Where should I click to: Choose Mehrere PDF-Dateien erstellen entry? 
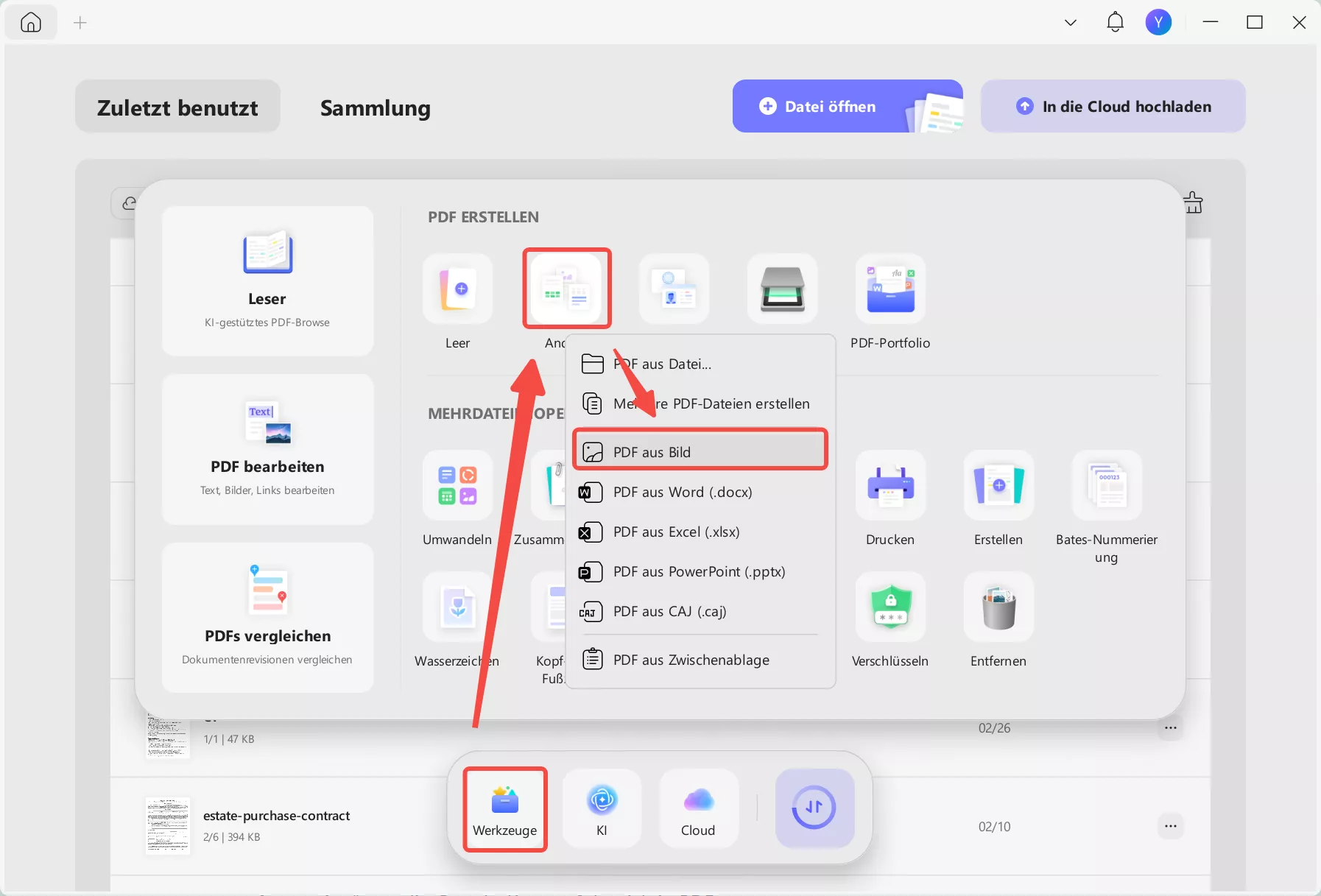pyautogui.click(x=700, y=403)
